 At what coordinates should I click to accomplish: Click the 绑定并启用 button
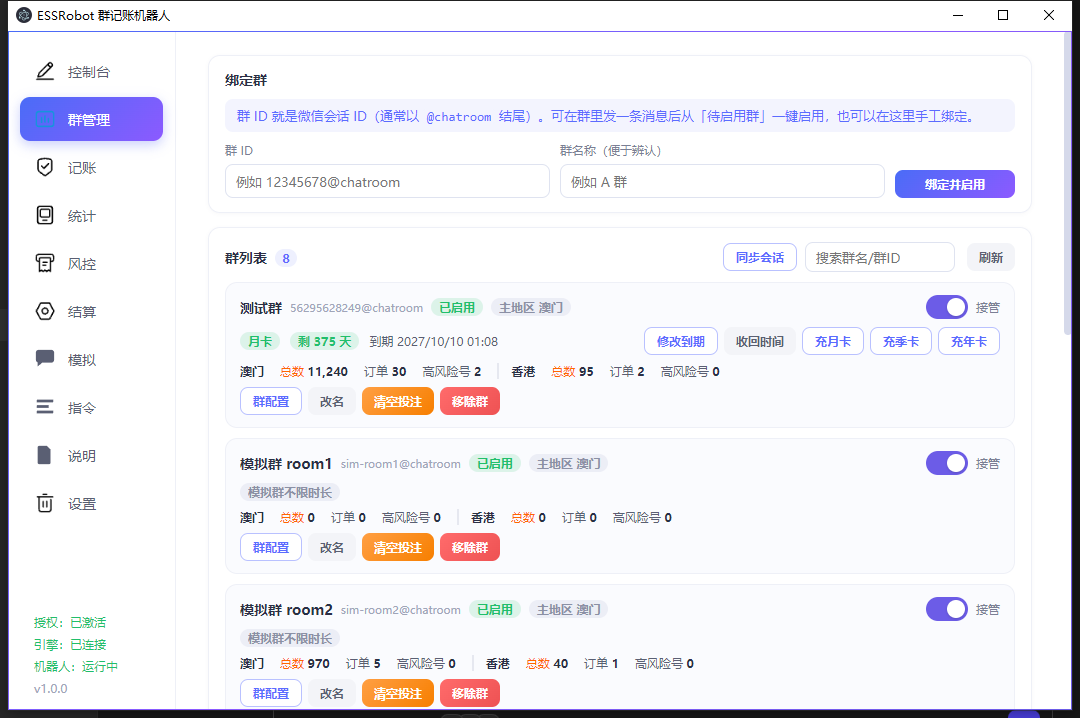click(x=955, y=184)
